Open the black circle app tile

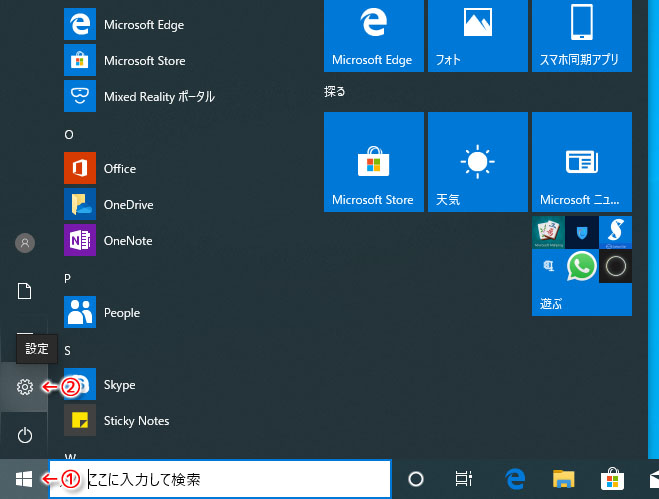coord(615,266)
